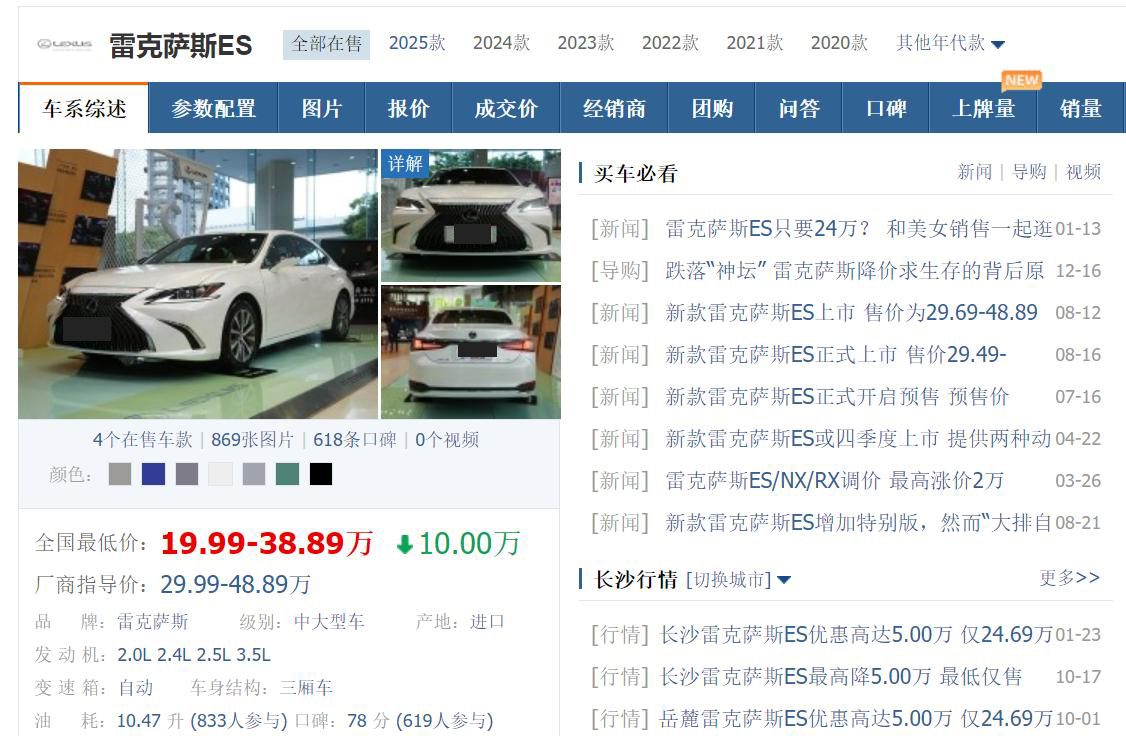1126x736 pixels.
Task: Click the 视频 filter in 买车必看
Action: point(1083,172)
